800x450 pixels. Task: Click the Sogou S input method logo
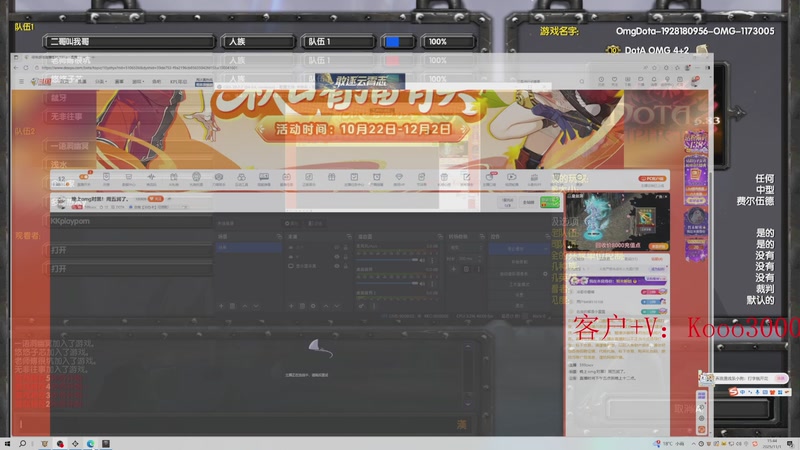pyautogui.click(x=733, y=391)
